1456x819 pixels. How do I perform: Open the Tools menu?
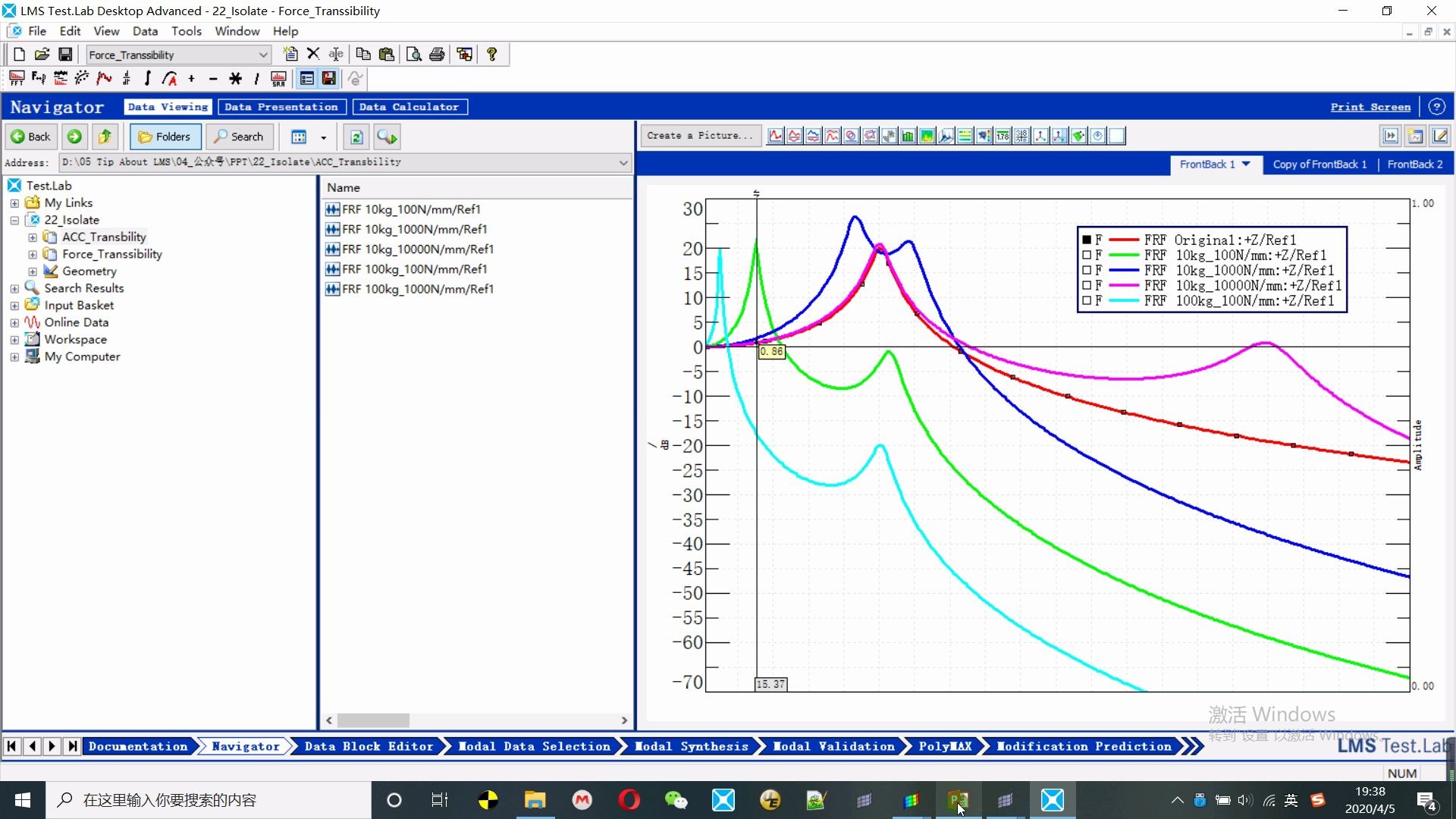pyautogui.click(x=186, y=31)
